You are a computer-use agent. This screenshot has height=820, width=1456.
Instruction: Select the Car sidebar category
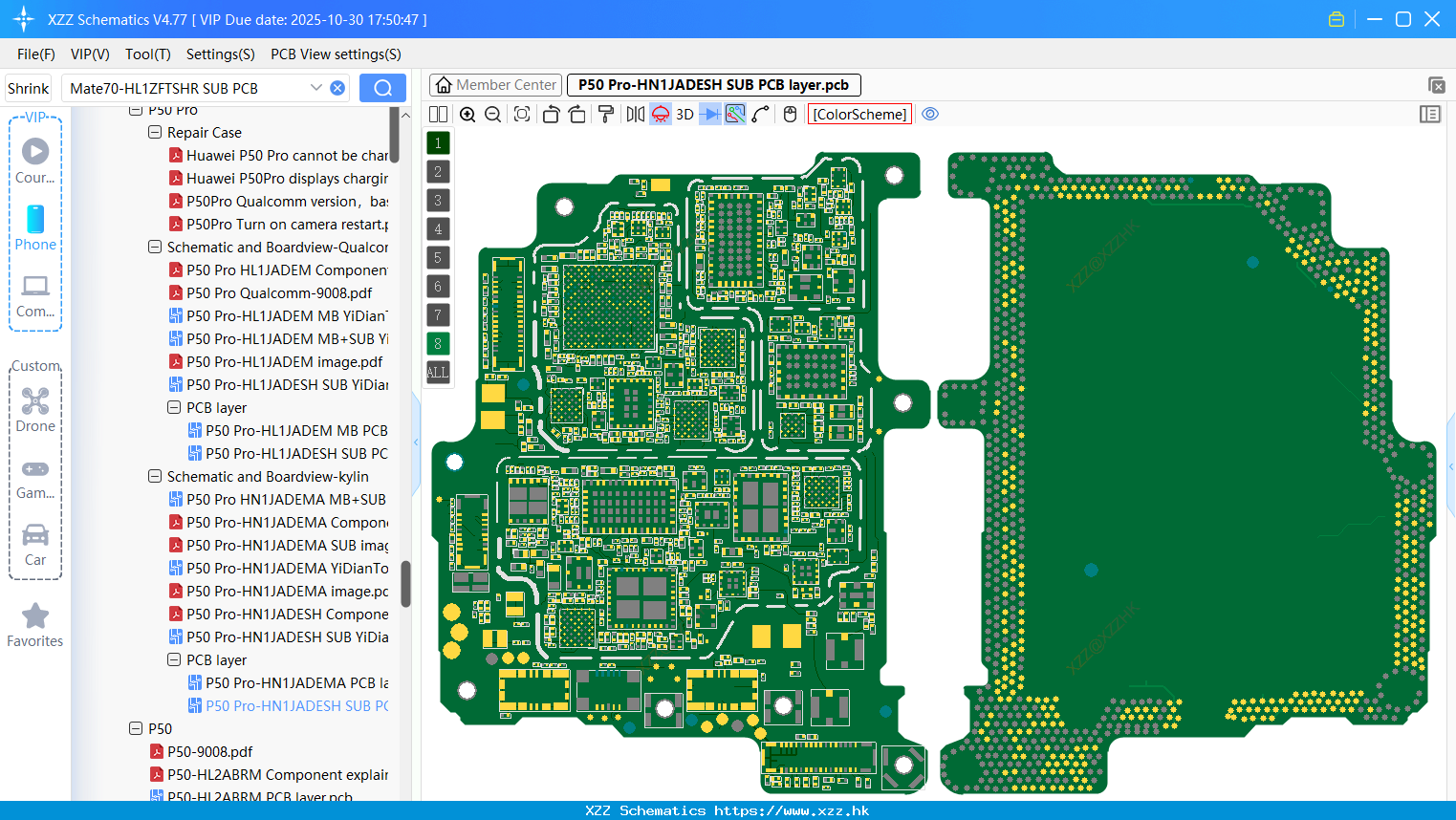click(x=35, y=544)
